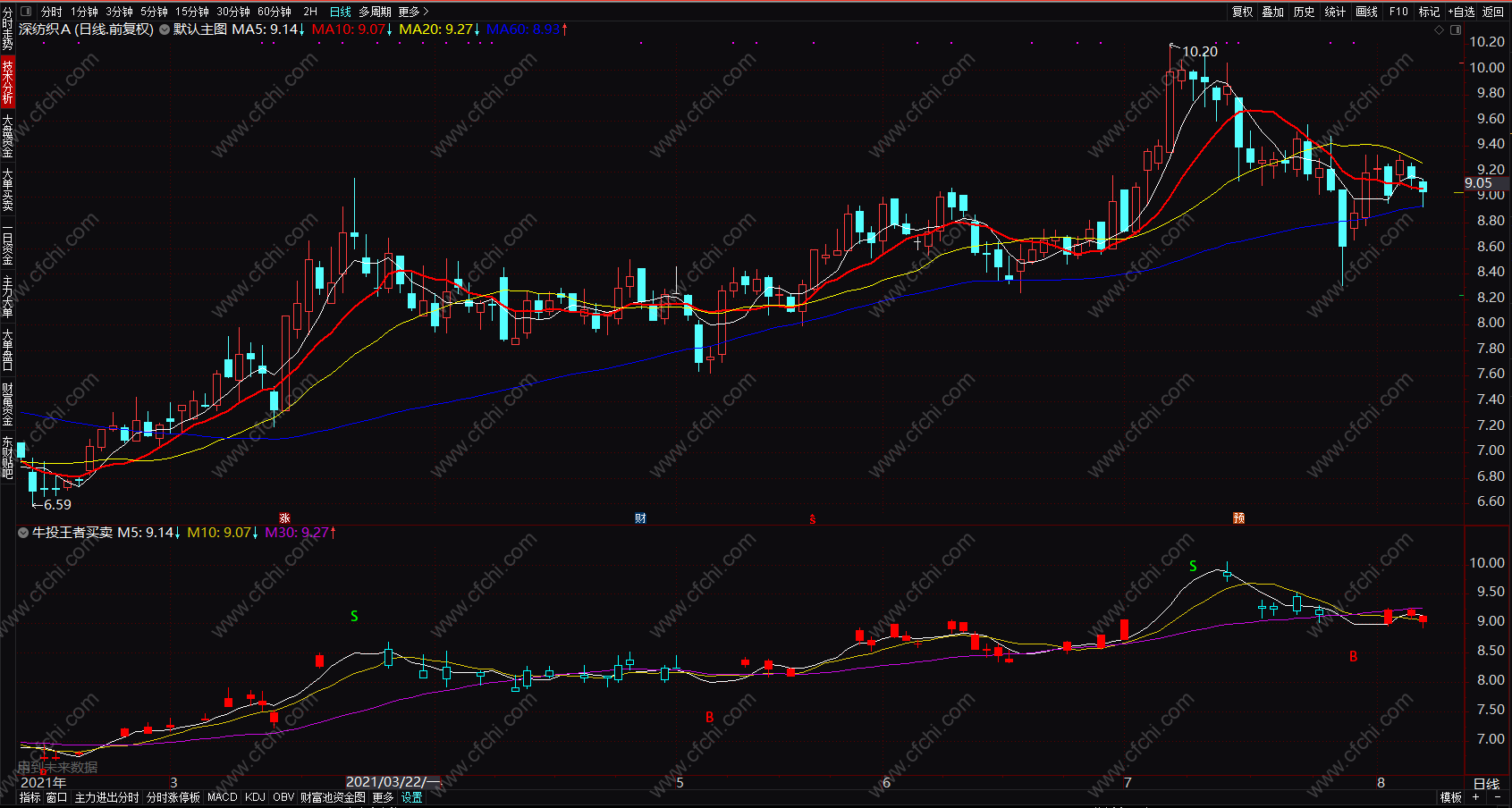
Task: Select the 60分钟 period
Action: click(275, 12)
